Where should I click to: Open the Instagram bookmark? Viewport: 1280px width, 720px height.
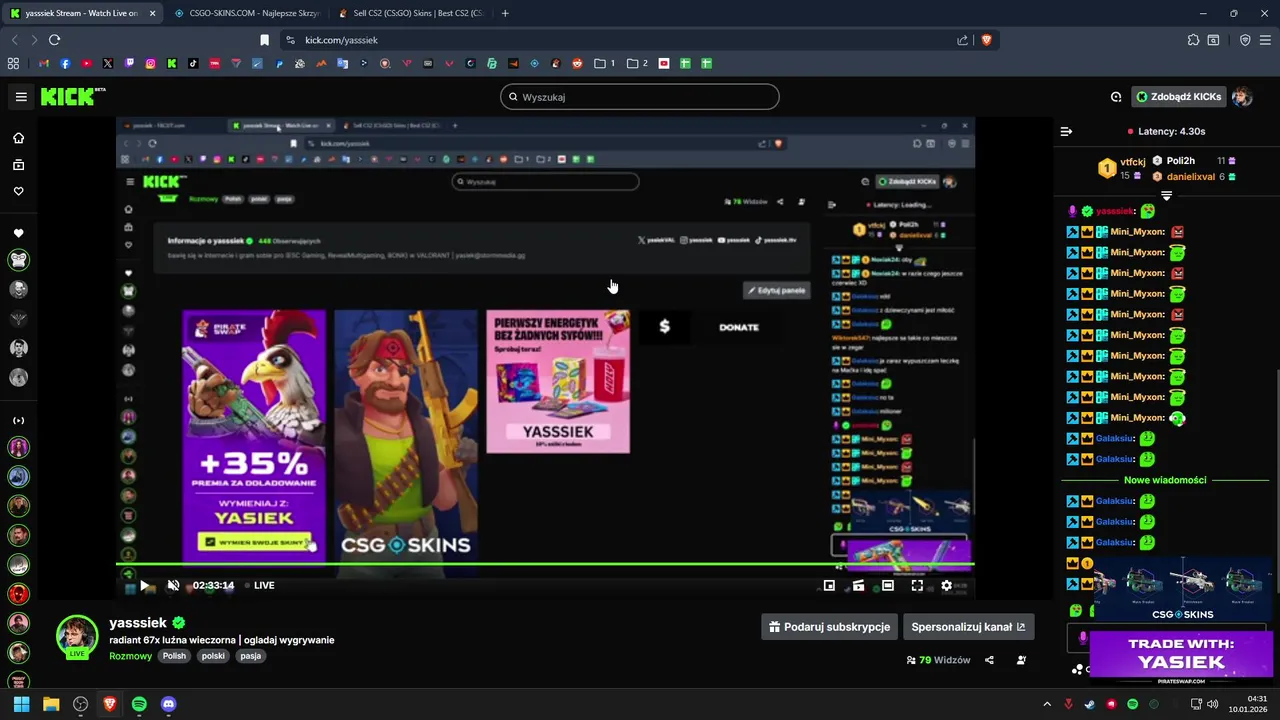[x=151, y=63]
